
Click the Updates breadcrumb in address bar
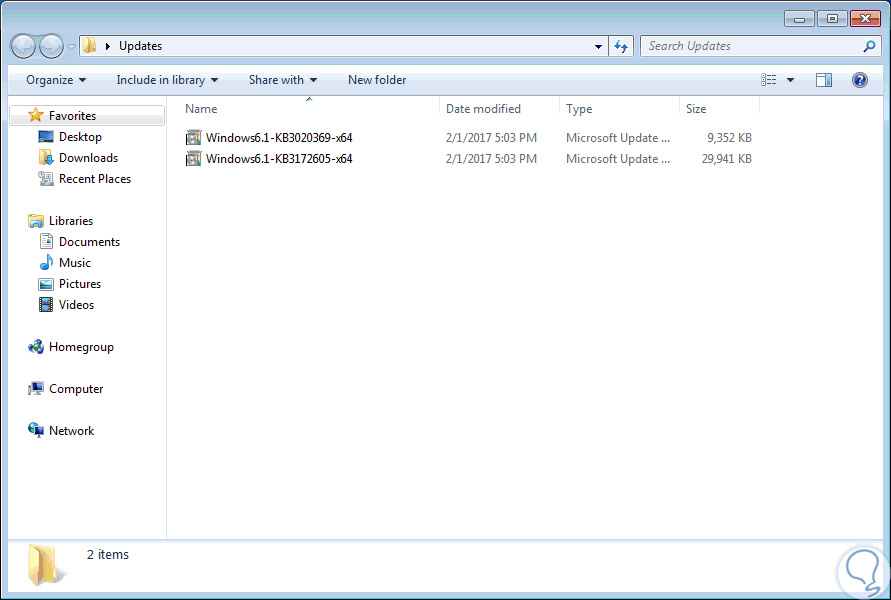140,46
